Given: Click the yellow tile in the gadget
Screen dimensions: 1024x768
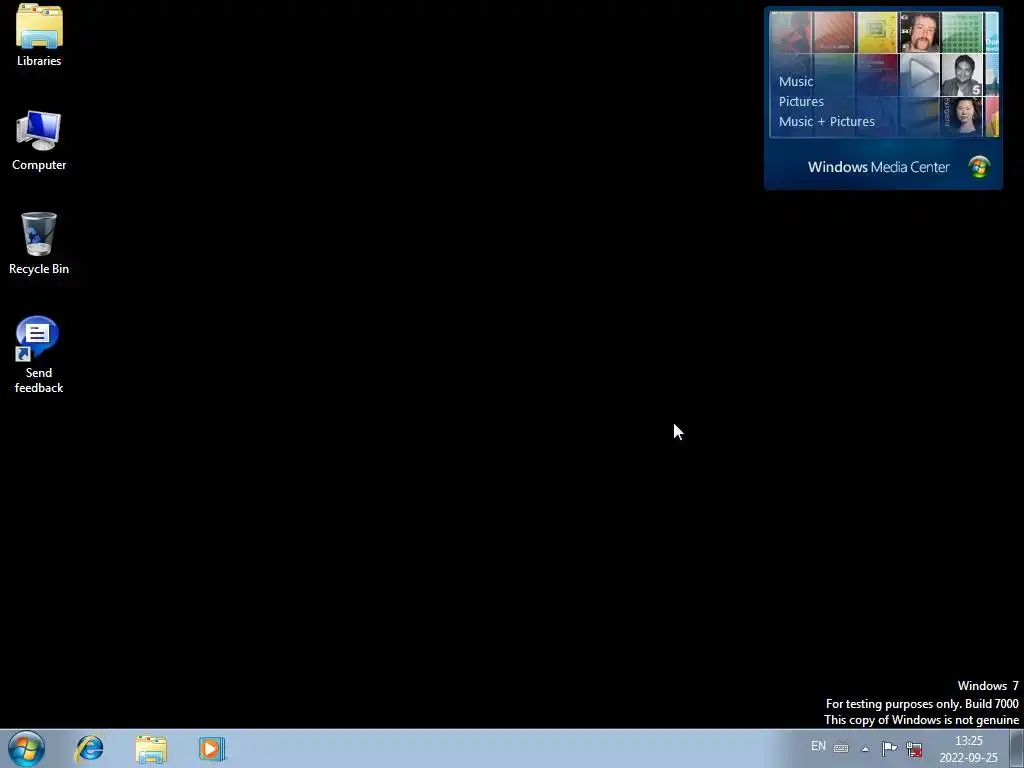Looking at the screenshot, I should pos(877,32).
